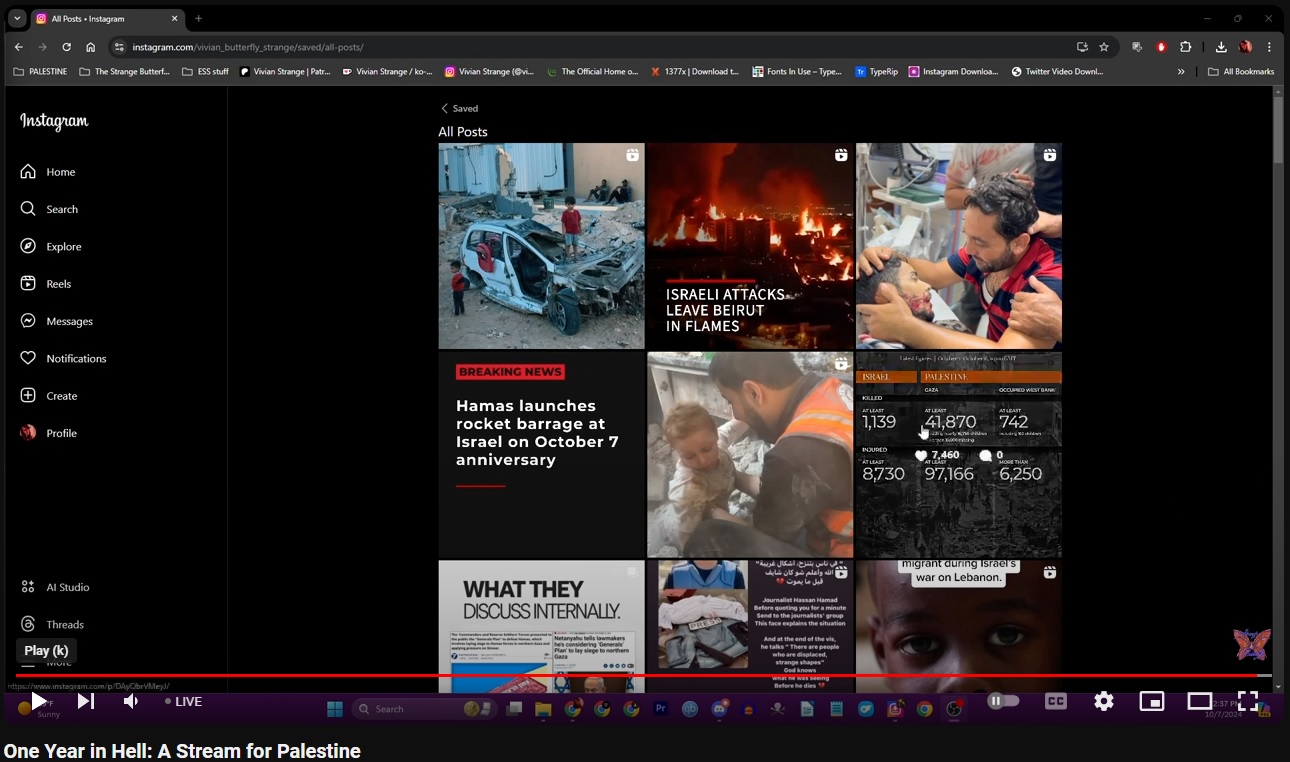
Task: Open the YouTube settings gear
Action: pos(1104,701)
